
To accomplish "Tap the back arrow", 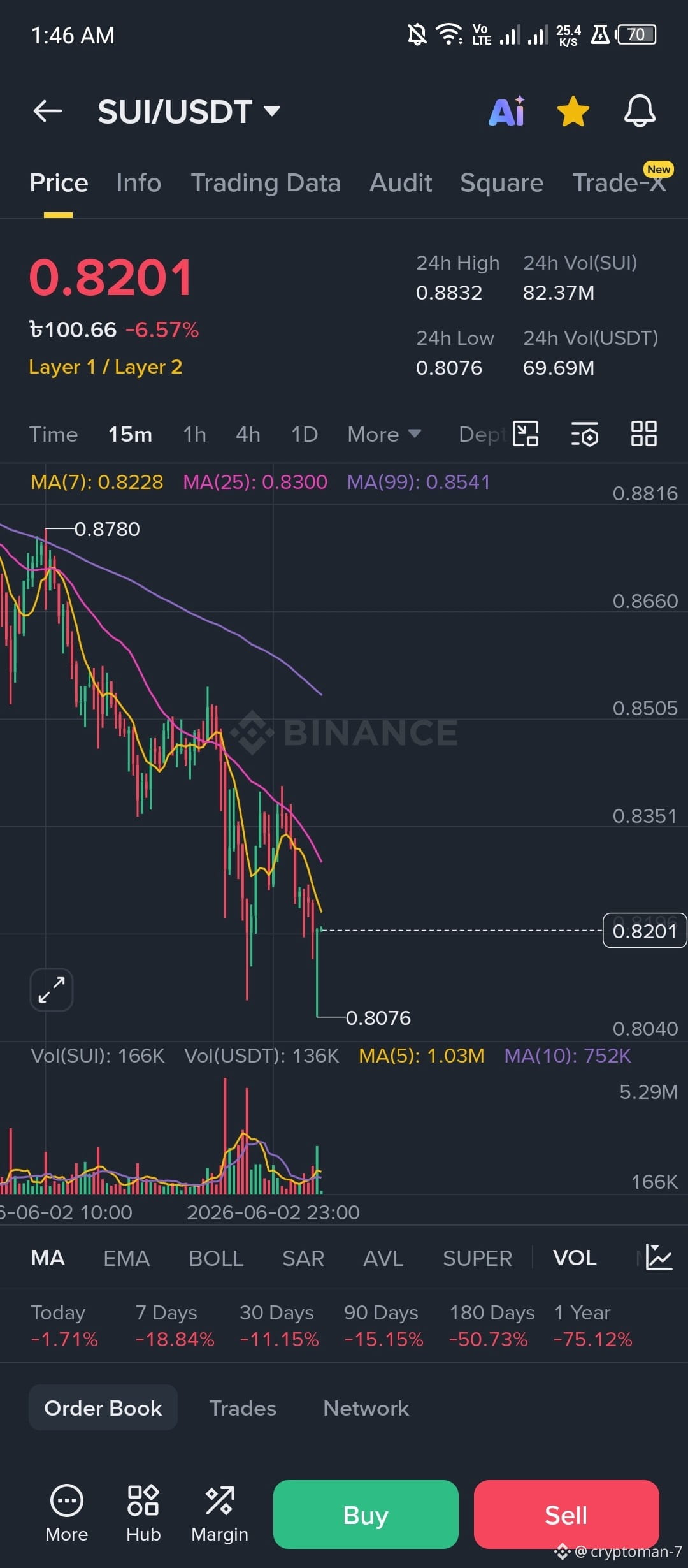I will point(48,111).
